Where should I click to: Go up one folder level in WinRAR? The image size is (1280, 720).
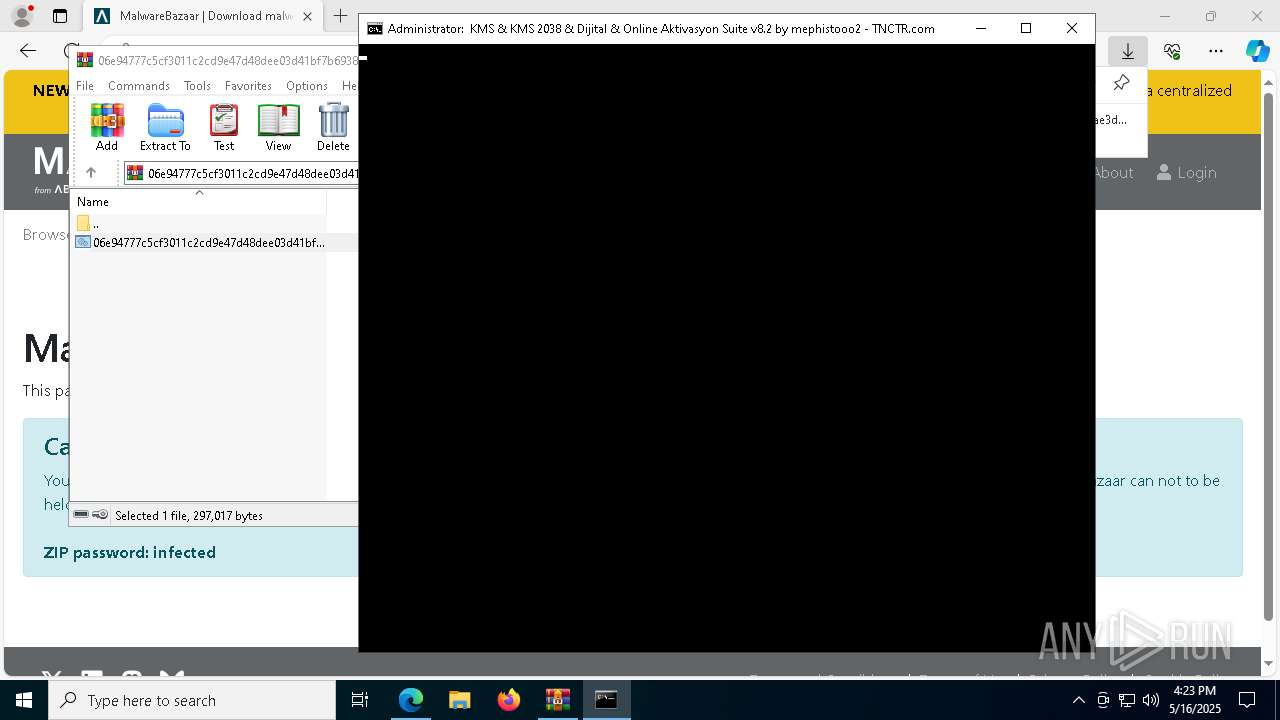coord(91,173)
